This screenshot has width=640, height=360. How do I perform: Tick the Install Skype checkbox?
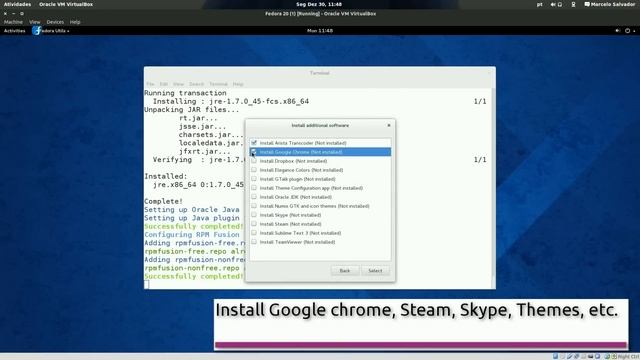click(x=254, y=215)
